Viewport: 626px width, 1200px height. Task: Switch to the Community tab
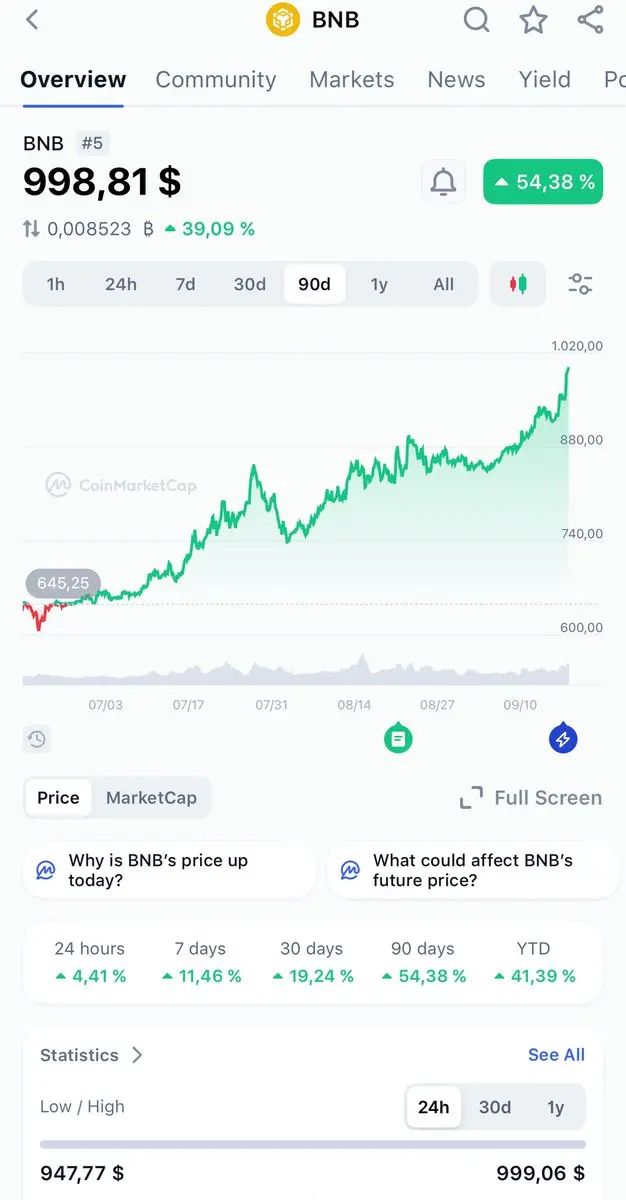coord(216,79)
